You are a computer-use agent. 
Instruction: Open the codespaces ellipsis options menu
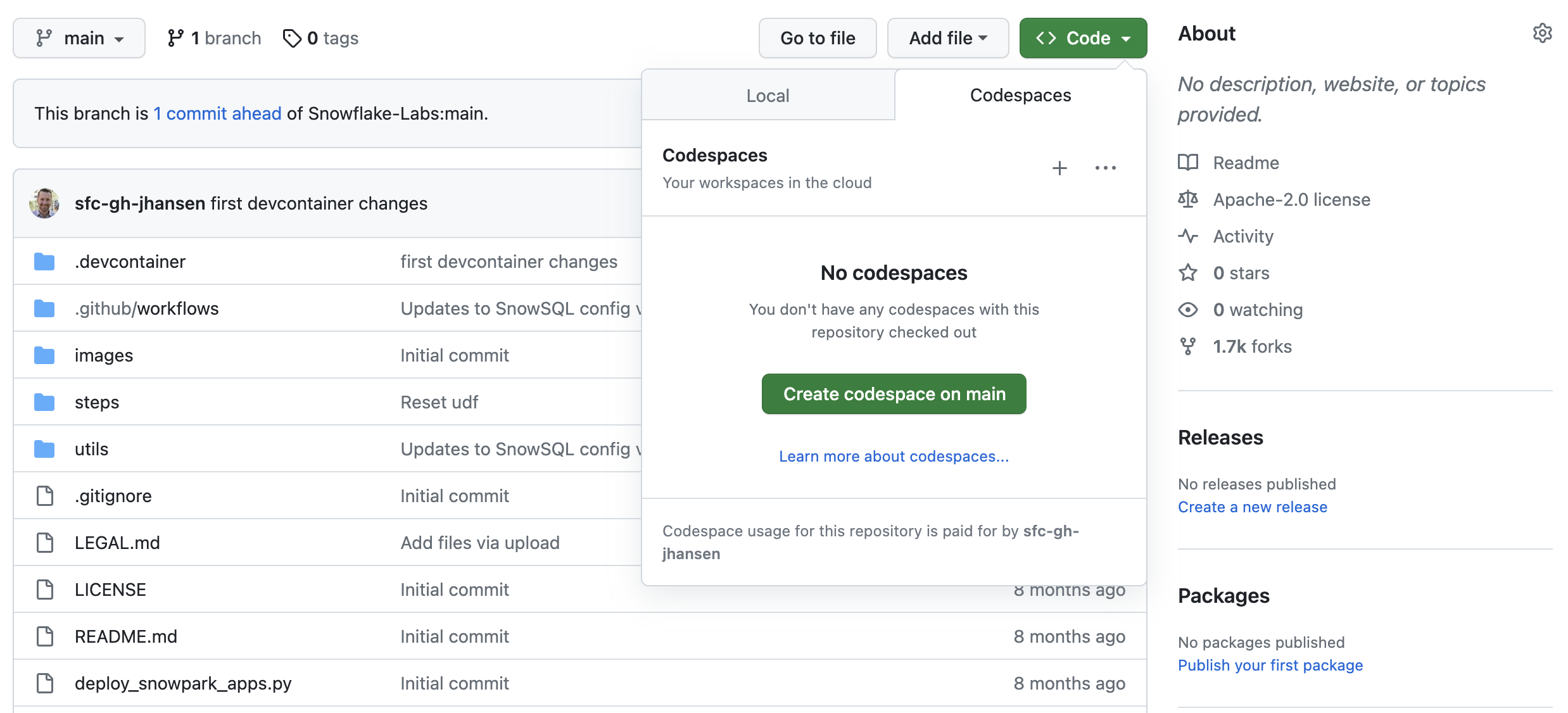(1106, 168)
